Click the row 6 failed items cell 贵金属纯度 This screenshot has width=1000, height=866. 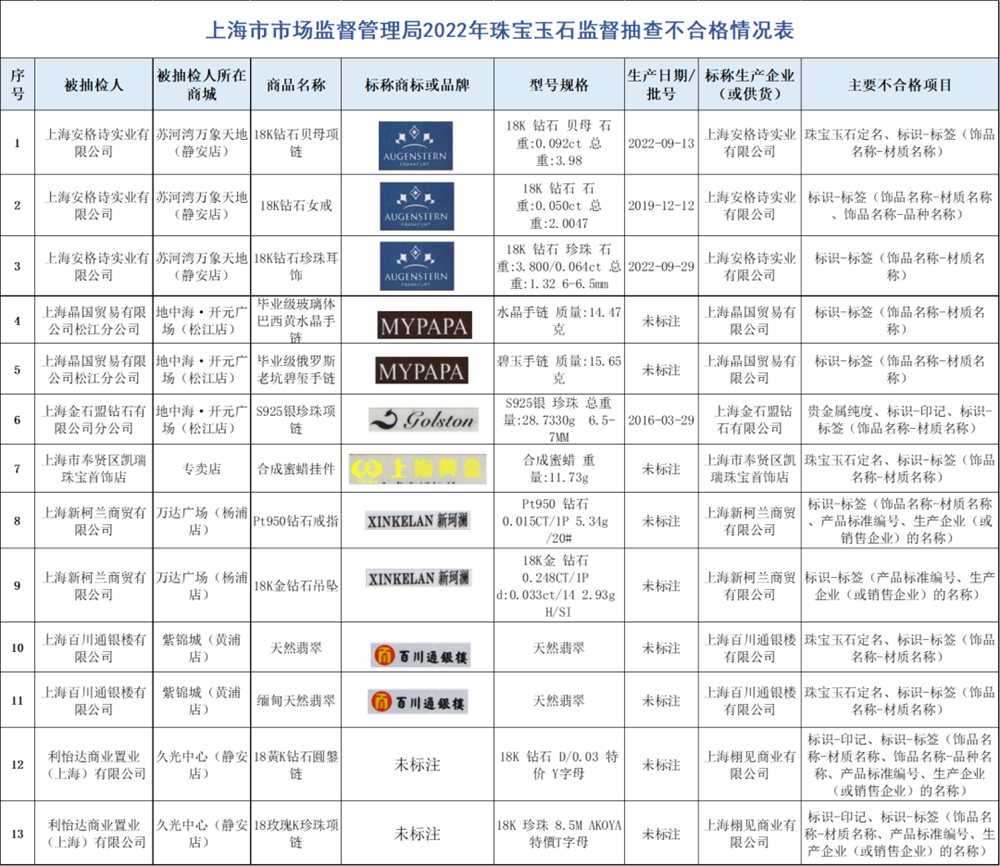point(900,420)
